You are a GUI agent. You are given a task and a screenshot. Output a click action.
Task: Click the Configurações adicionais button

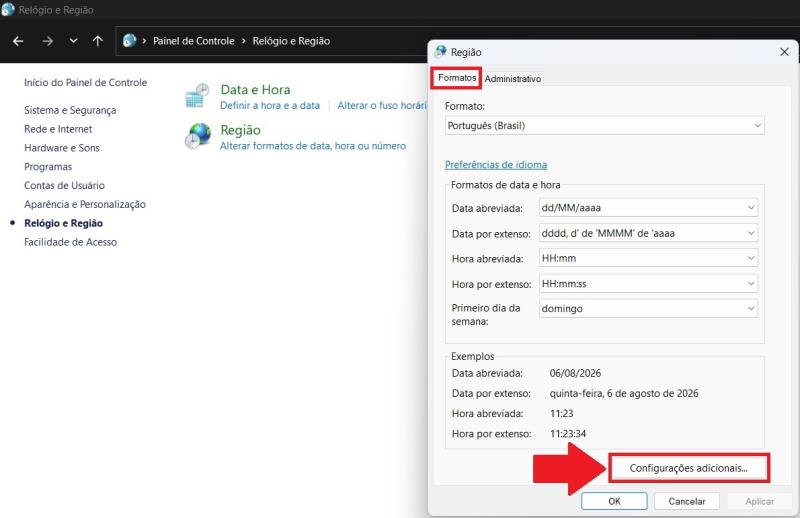(x=689, y=468)
